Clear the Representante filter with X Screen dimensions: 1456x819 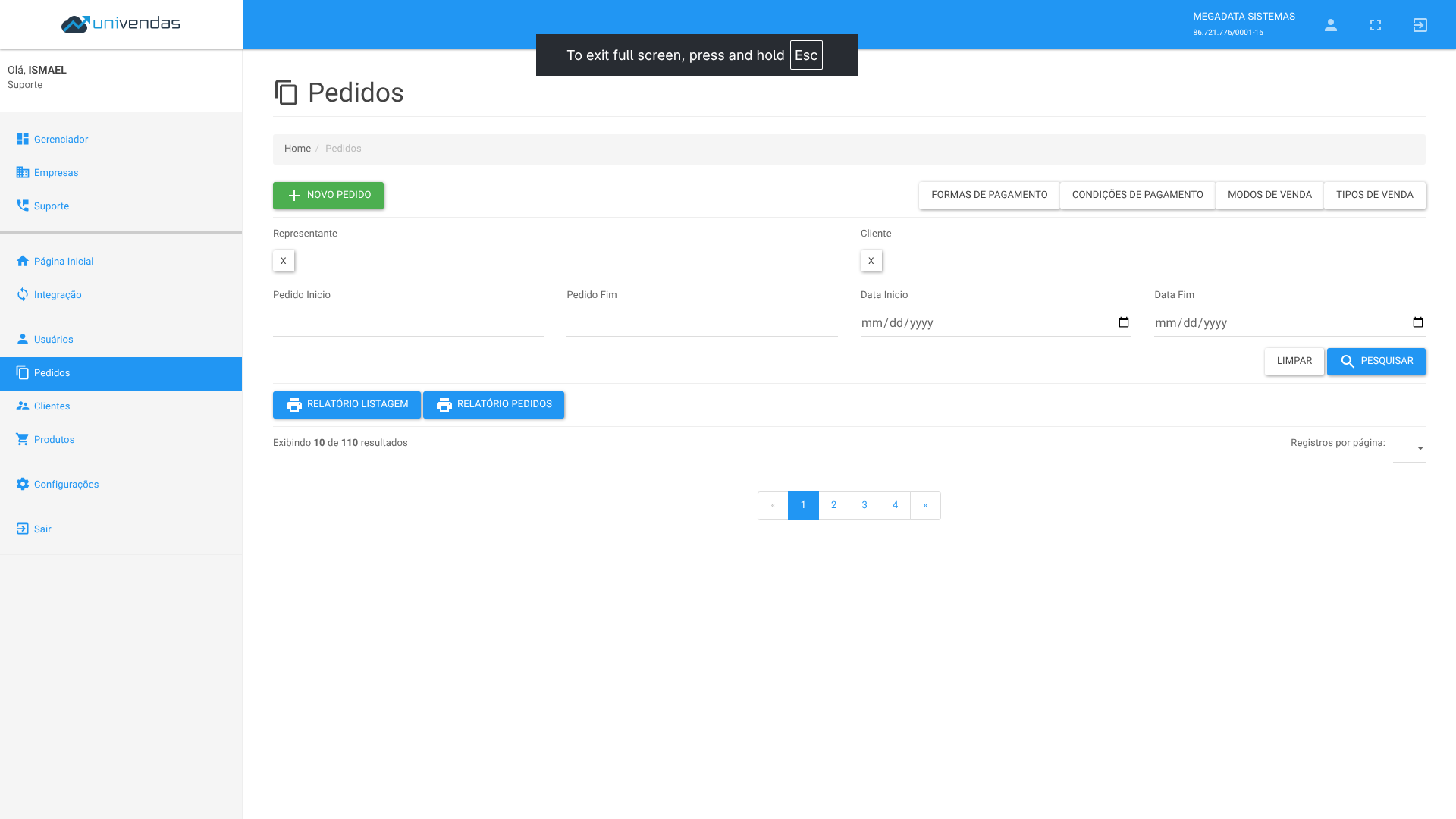(x=283, y=260)
